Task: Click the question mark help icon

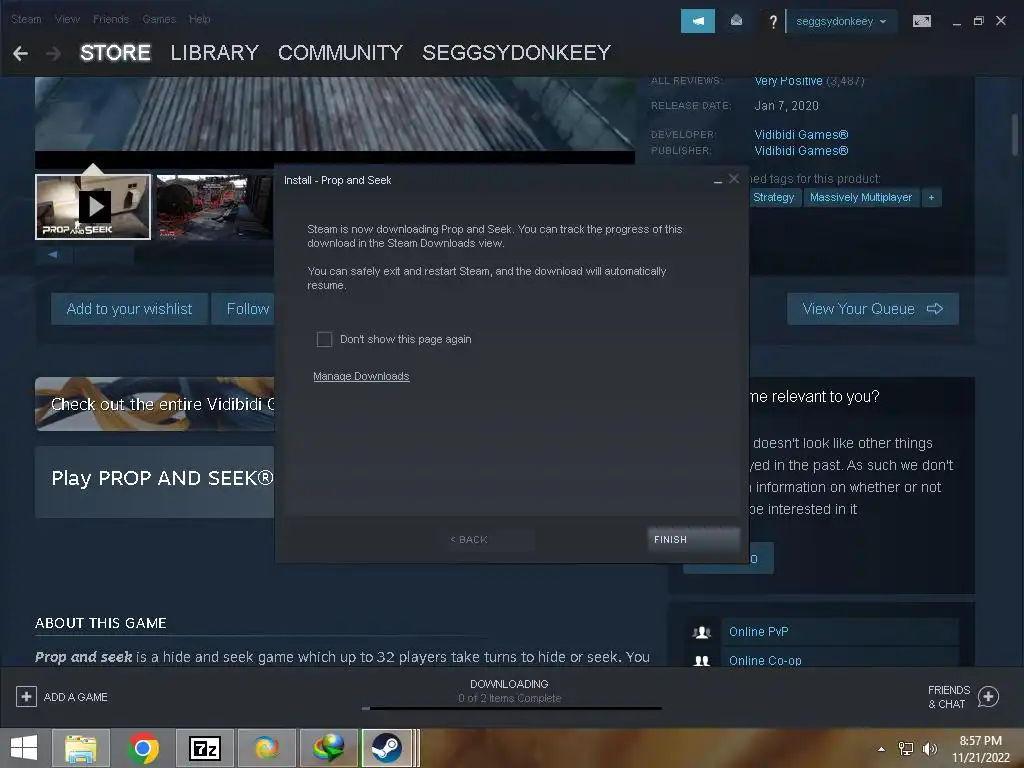Action: [773, 22]
